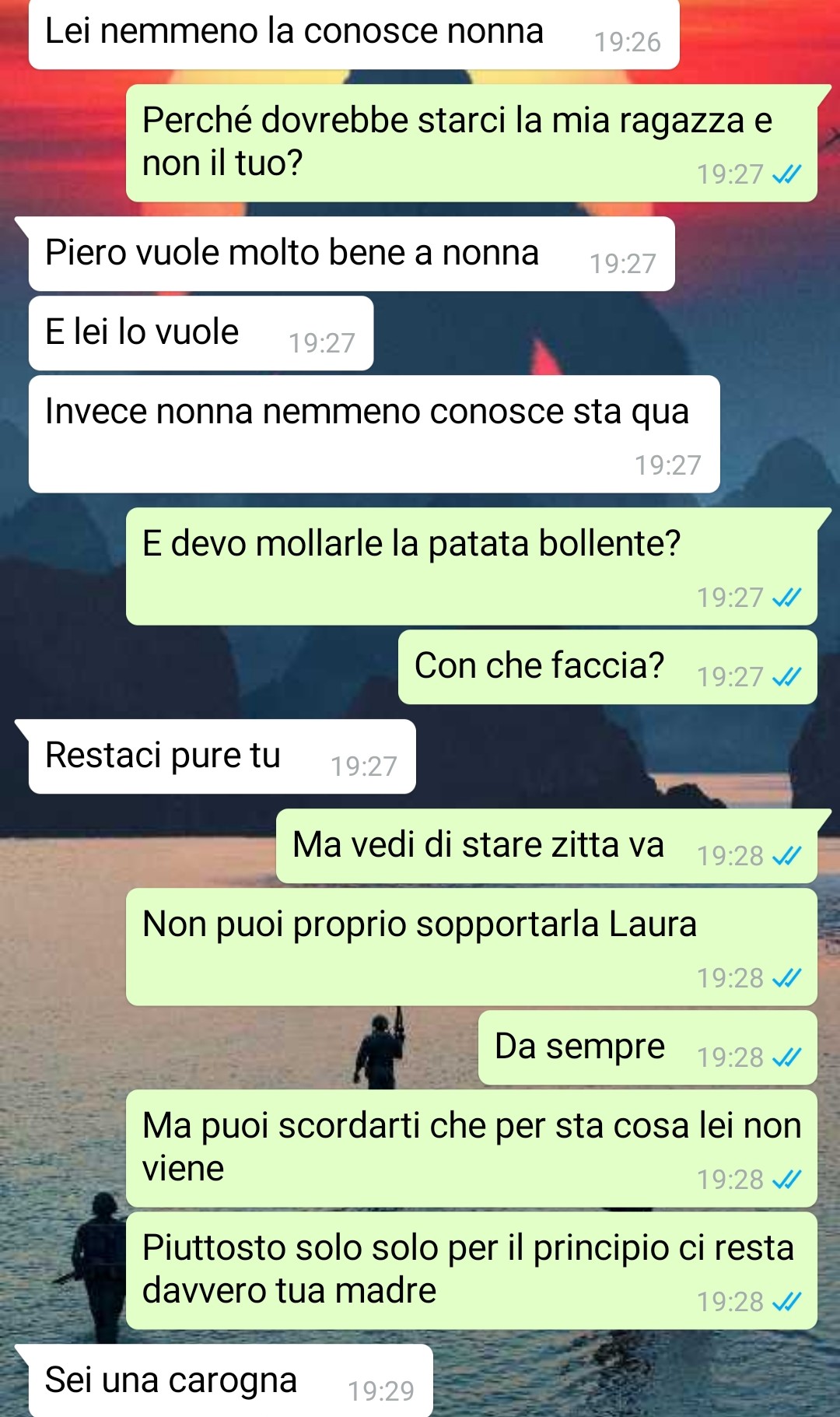Tap read ticks on "Perché dovrebbe starci" message
The height and width of the screenshot is (1417, 840).
click(x=786, y=174)
